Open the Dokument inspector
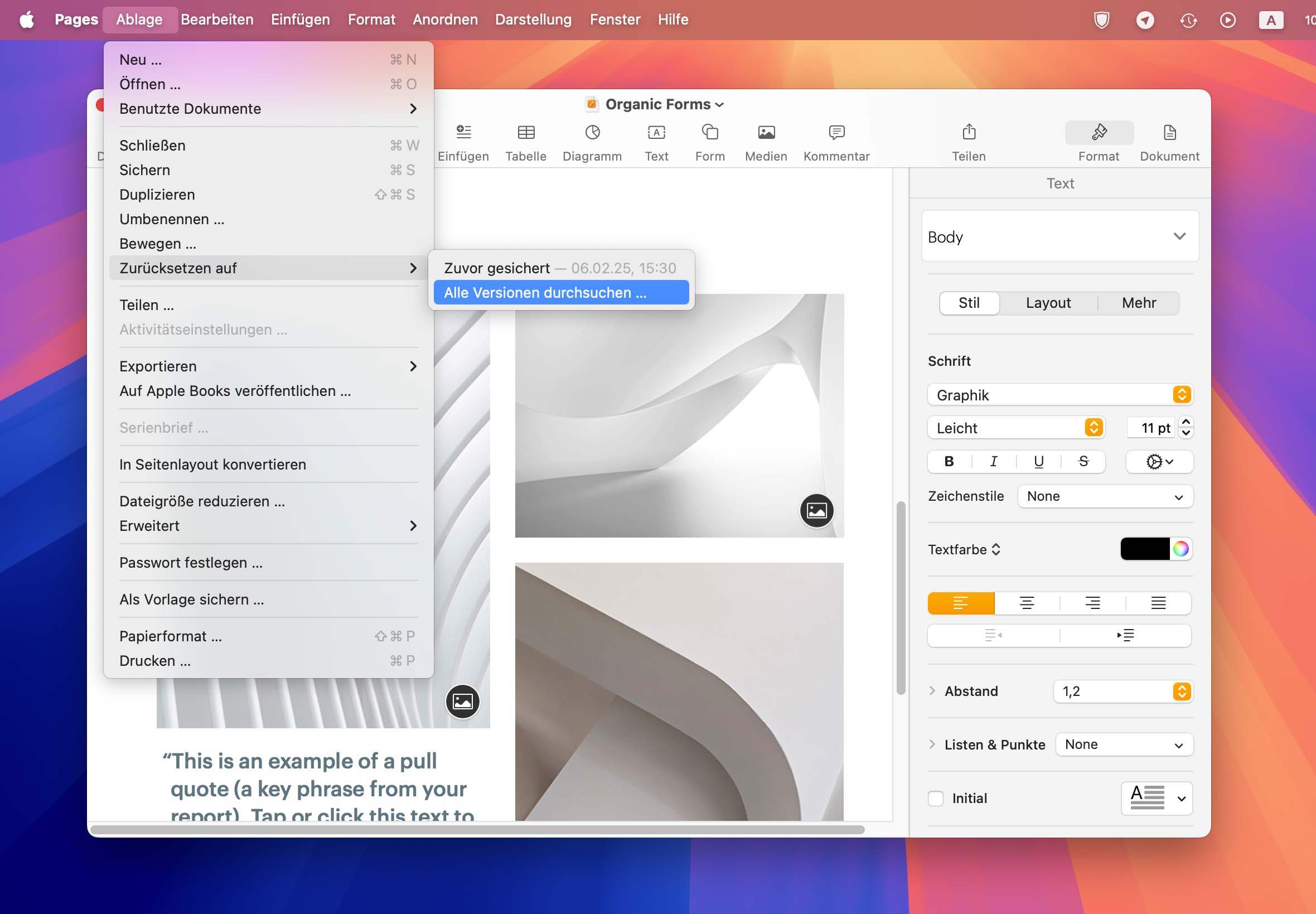 point(1169,132)
